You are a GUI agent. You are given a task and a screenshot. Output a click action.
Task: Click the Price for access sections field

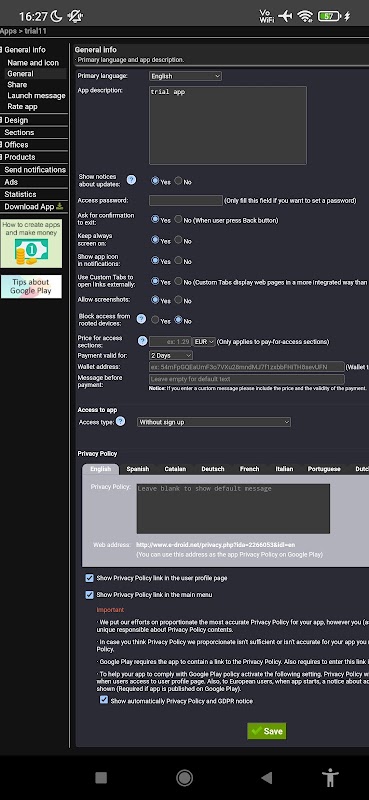(170, 341)
